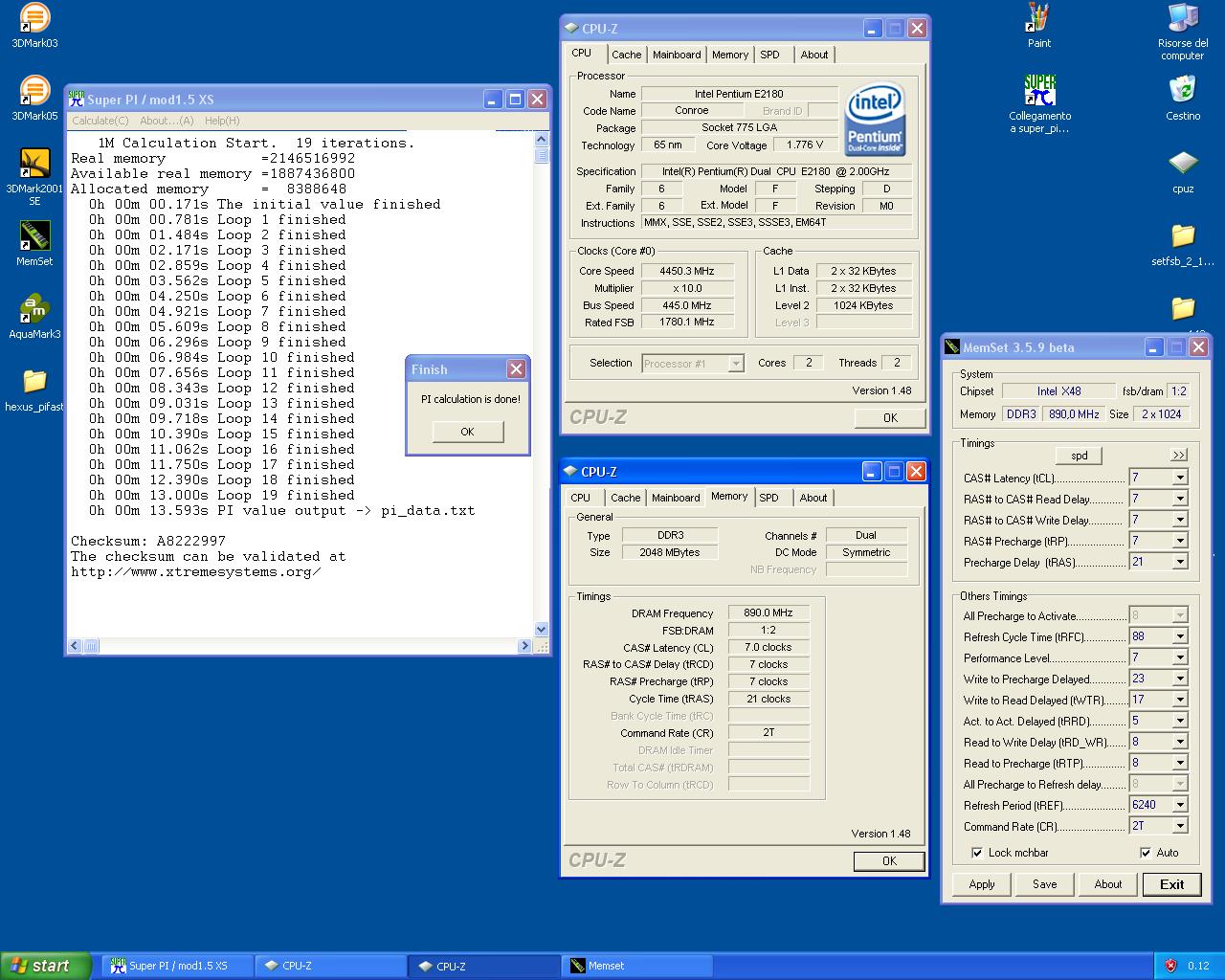Switch to Super PI taskbar button
1225x980 pixels.
pos(177,966)
